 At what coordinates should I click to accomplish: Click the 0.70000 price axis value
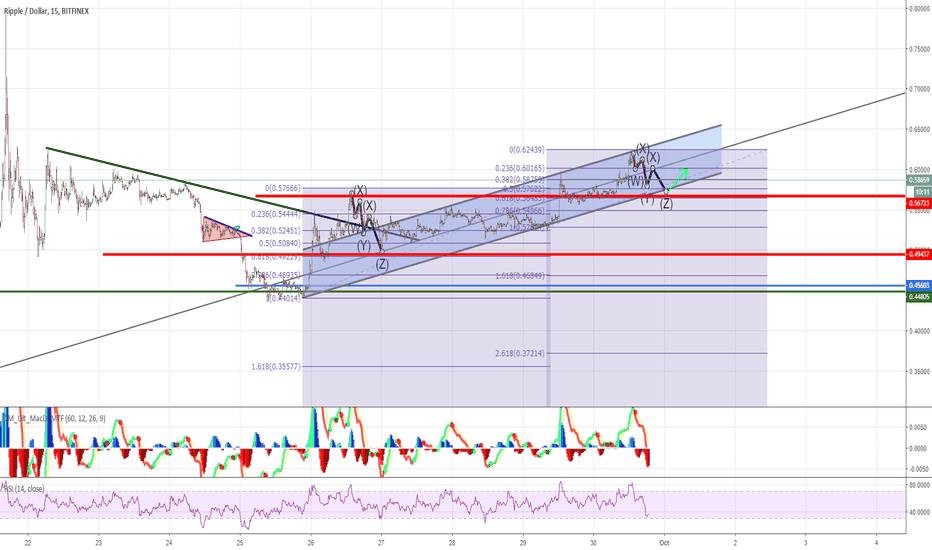click(920, 89)
